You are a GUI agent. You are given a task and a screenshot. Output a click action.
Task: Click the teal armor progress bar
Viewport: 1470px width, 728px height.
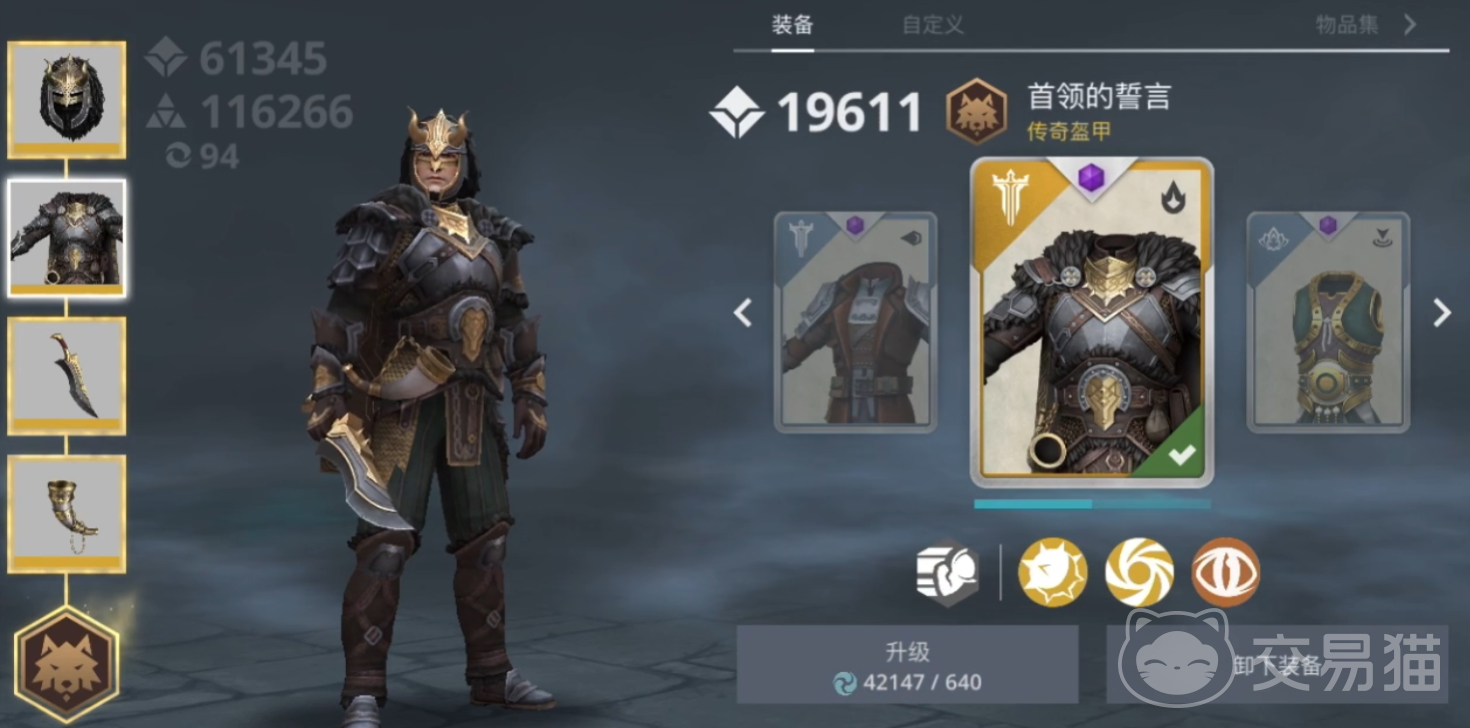click(x=1092, y=504)
